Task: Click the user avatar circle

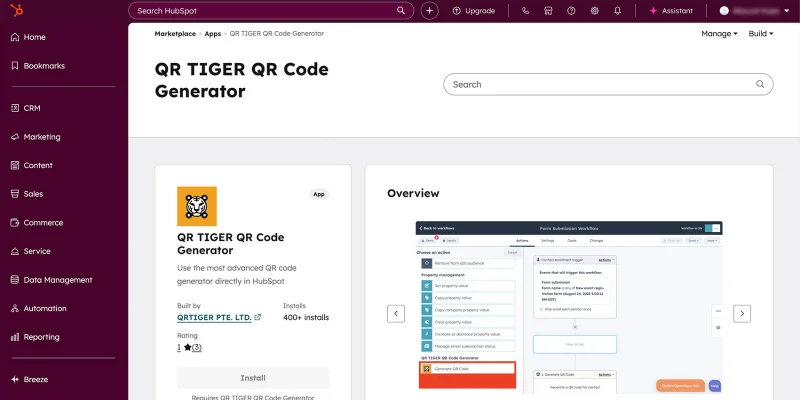Action: (x=724, y=11)
